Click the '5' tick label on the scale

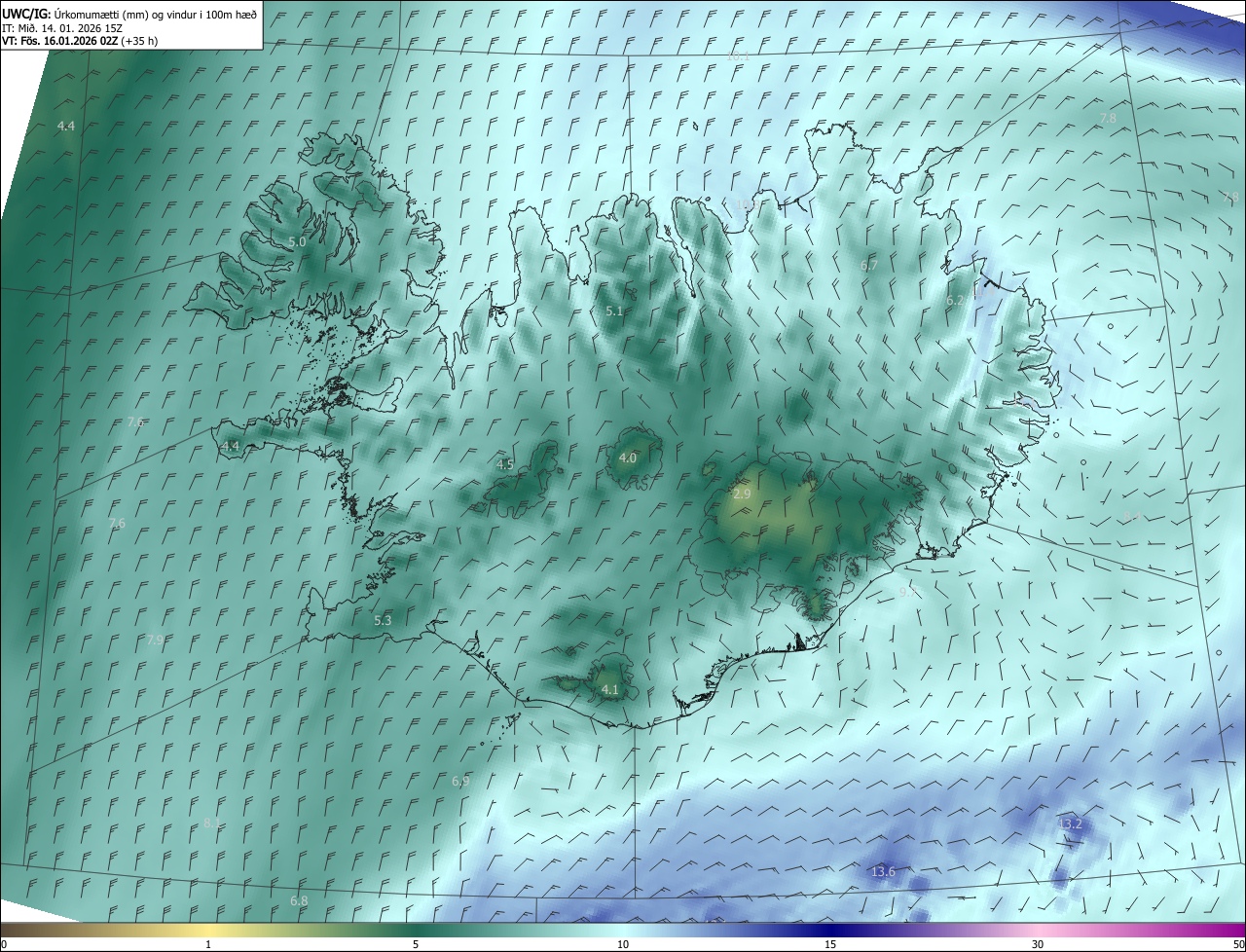416,944
